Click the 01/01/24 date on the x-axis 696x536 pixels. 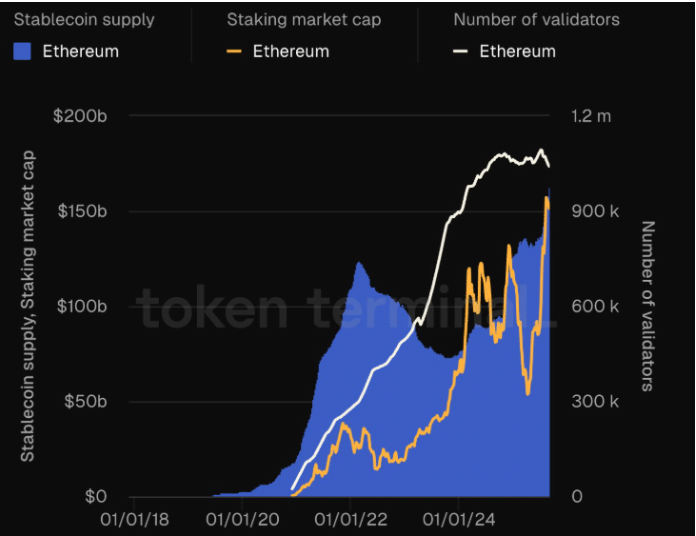coord(457,520)
